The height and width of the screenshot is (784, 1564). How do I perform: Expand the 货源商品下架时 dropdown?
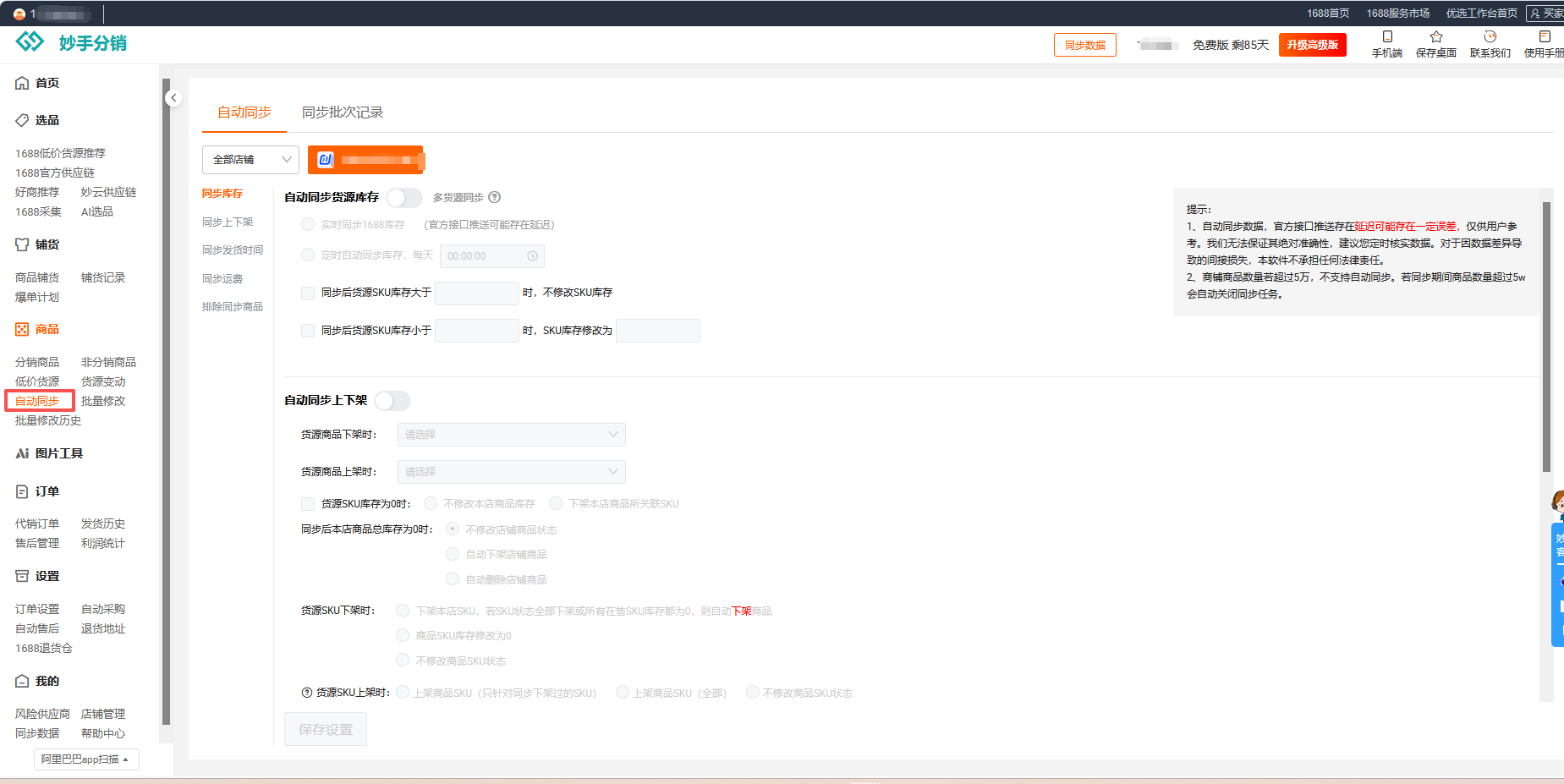511,435
